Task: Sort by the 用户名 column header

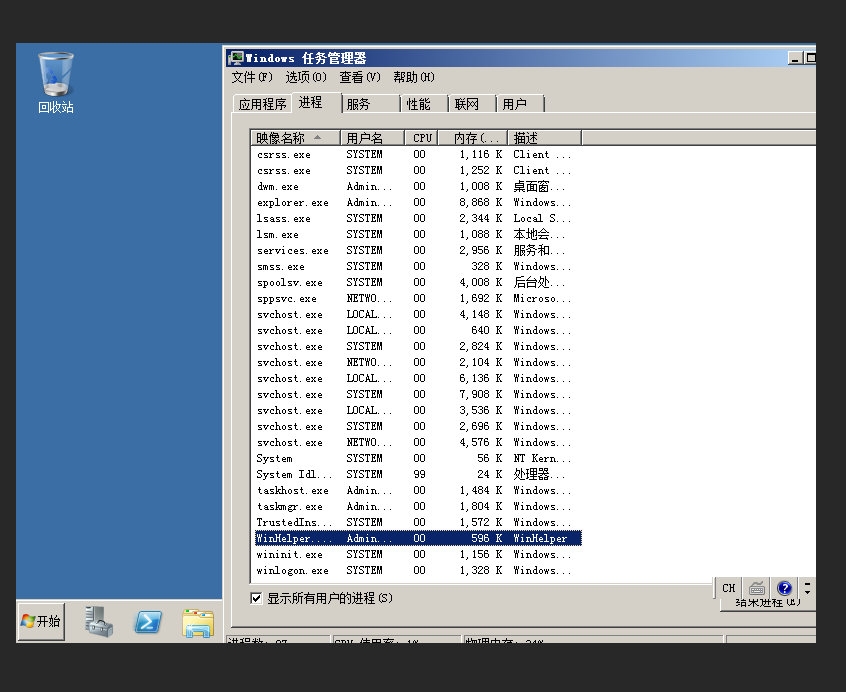Action: (372, 138)
